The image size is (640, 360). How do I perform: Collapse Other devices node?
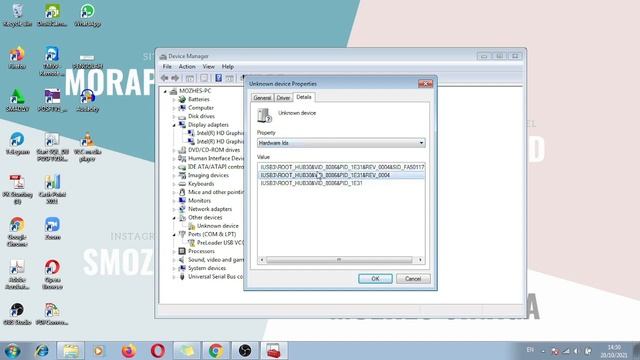[174, 218]
